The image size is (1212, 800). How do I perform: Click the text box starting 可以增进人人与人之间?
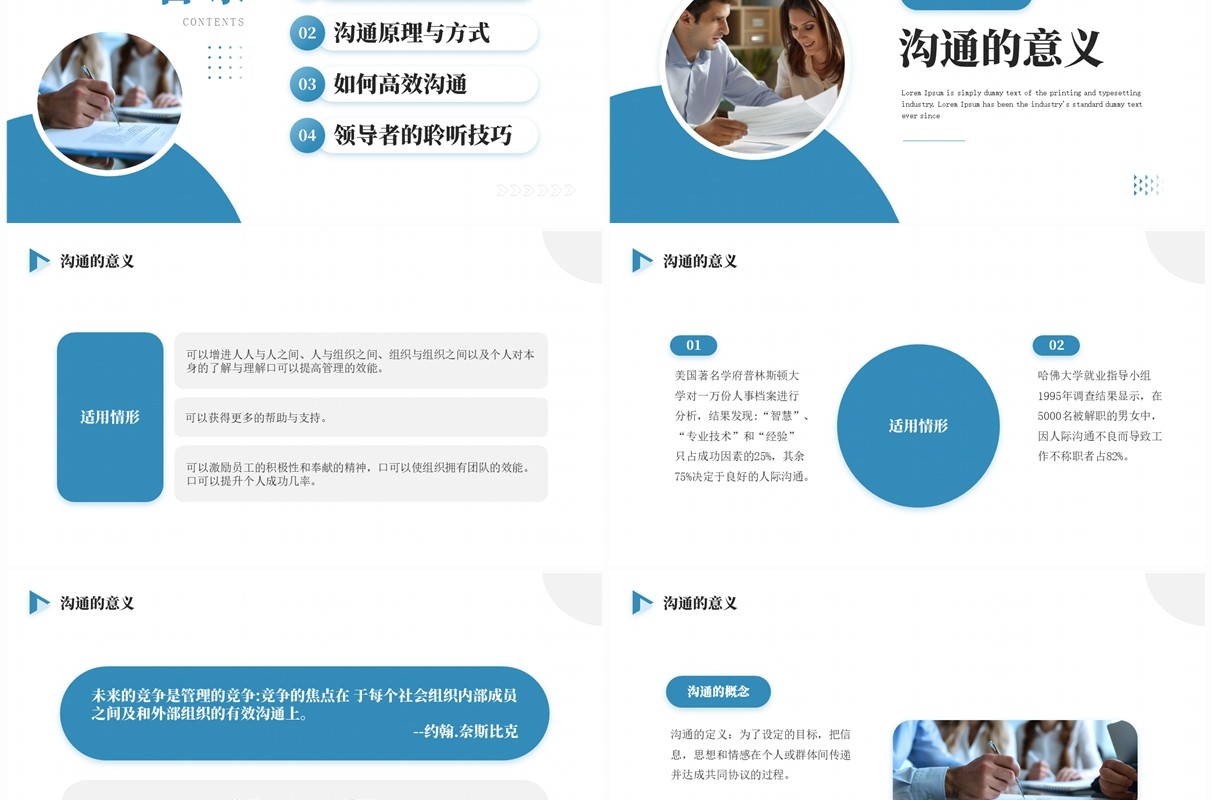click(361, 361)
